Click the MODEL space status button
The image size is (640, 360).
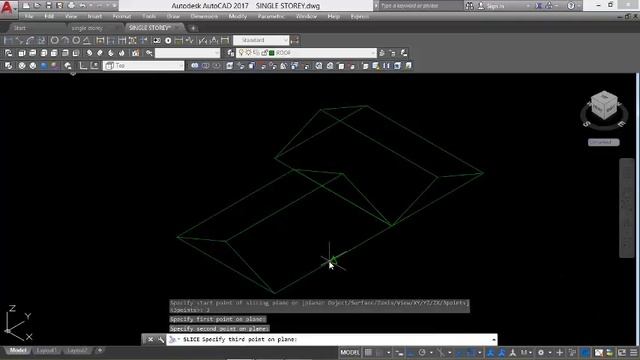(x=350, y=352)
